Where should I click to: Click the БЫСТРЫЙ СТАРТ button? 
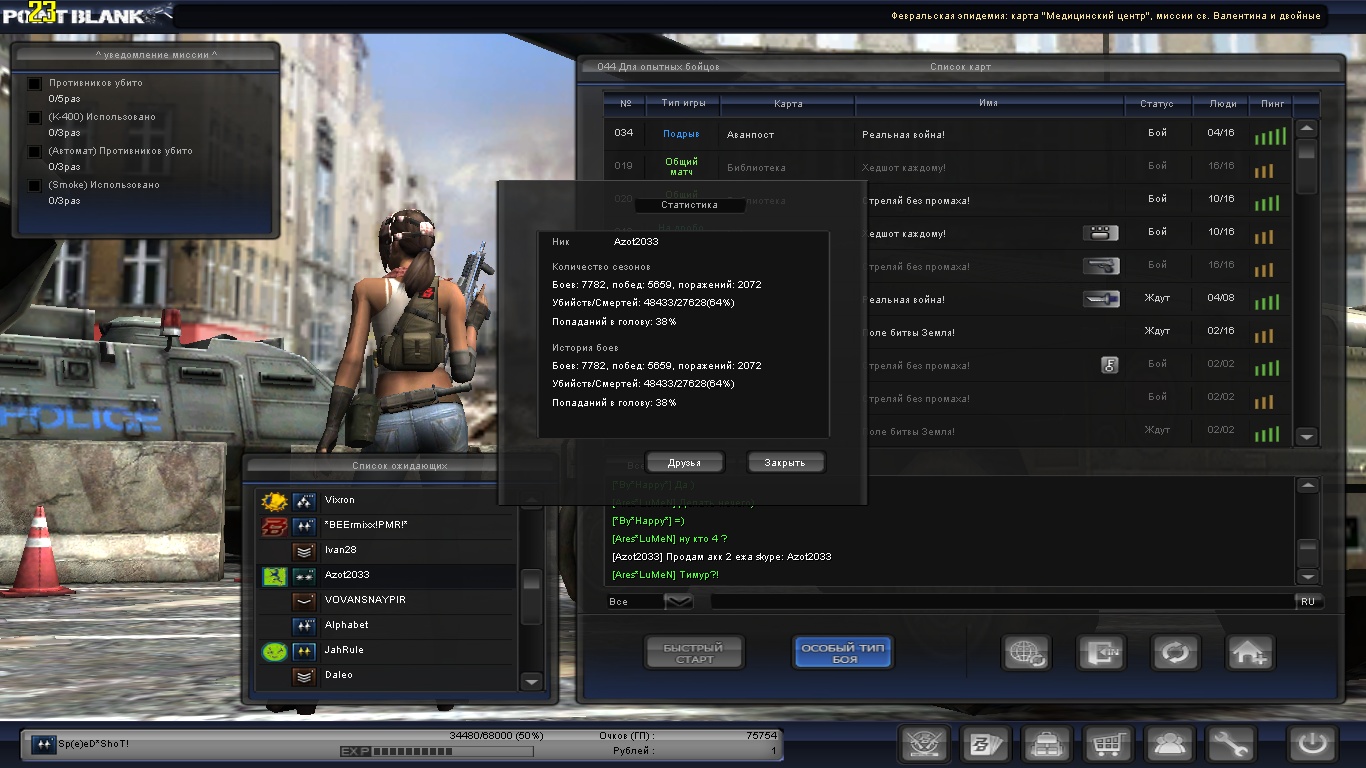694,653
